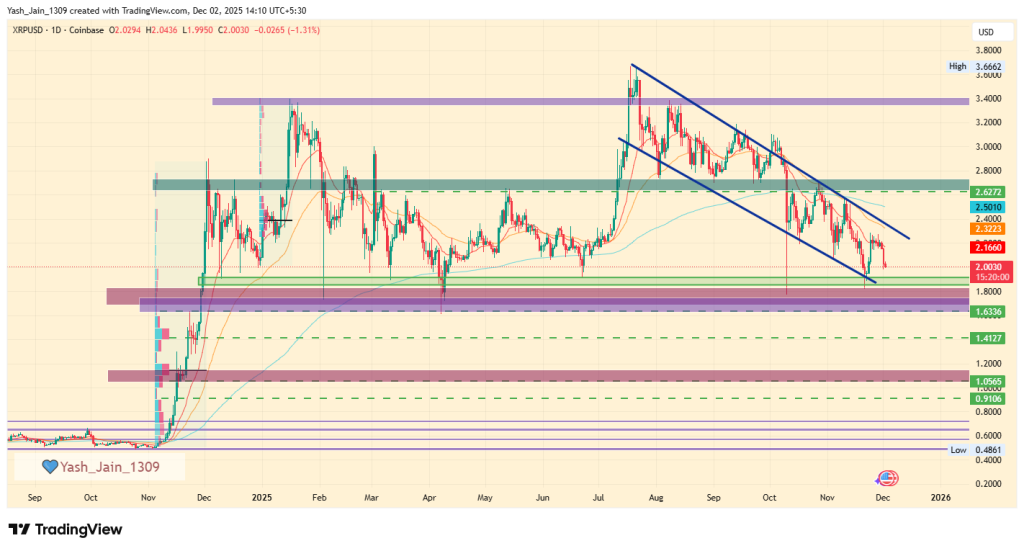The height and width of the screenshot is (551, 1024).
Task: Click the purple resistance zone near 3.4000
Action: tap(590, 101)
